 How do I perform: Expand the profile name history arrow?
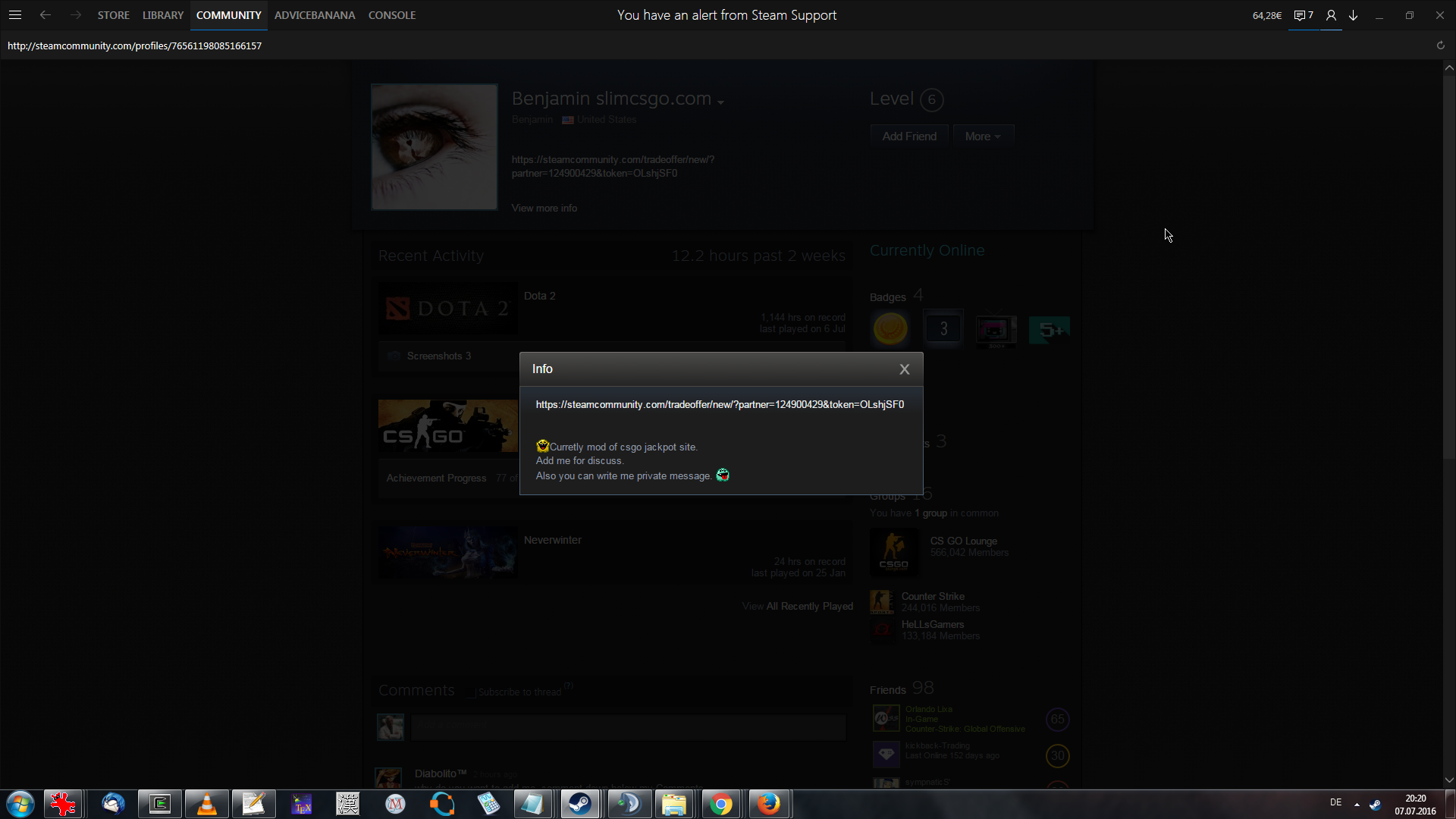click(x=720, y=102)
